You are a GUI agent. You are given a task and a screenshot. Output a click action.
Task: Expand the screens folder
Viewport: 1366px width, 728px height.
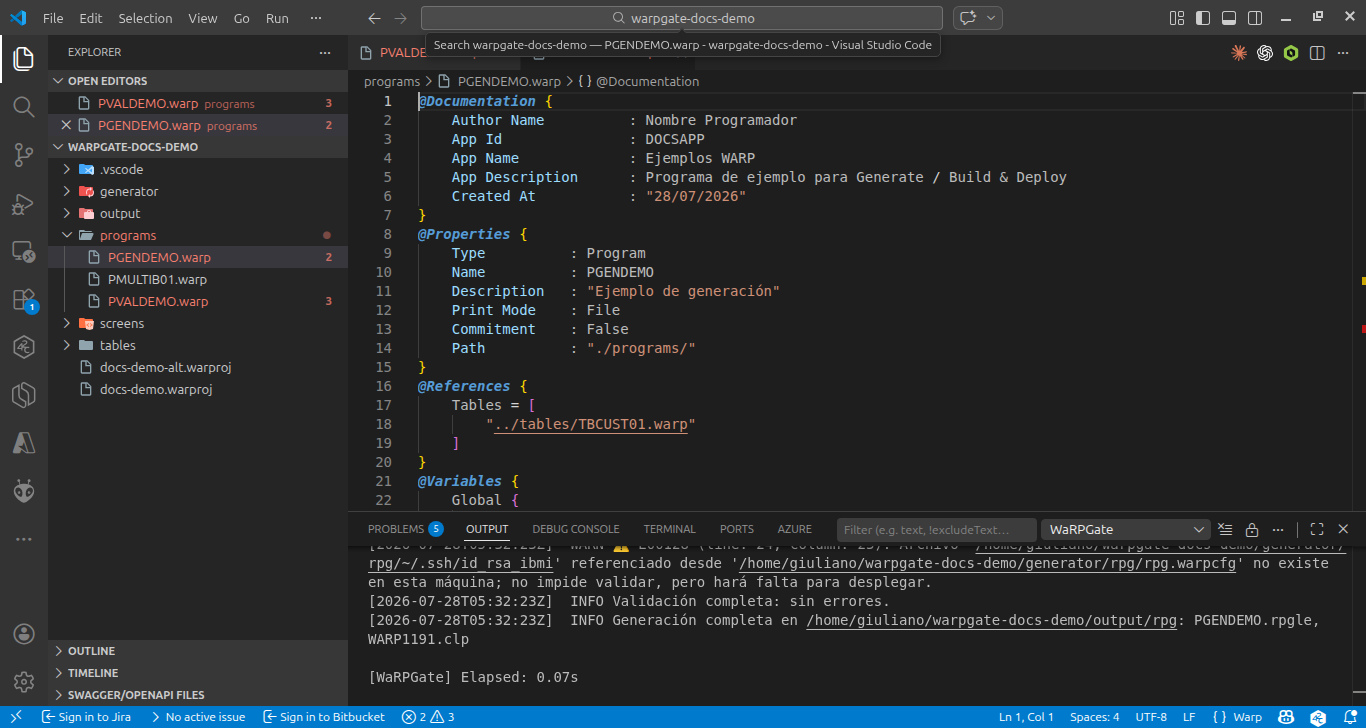coord(198,323)
